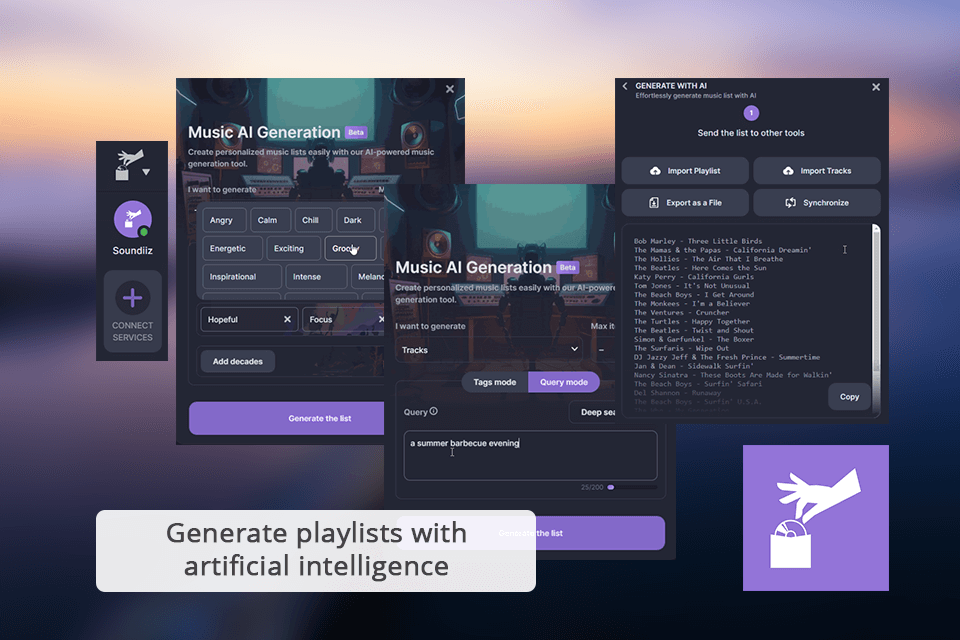This screenshot has height=640, width=960.
Task: Click the cloud icon on Import Playlist
Action: 655,171
